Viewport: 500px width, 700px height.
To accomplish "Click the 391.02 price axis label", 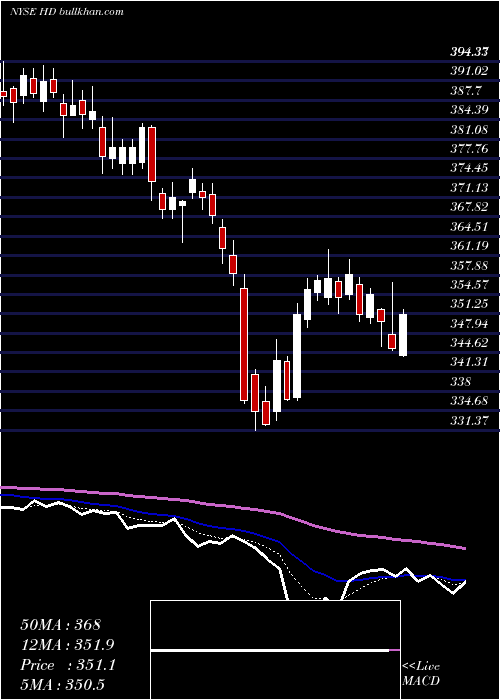I will click(468, 71).
